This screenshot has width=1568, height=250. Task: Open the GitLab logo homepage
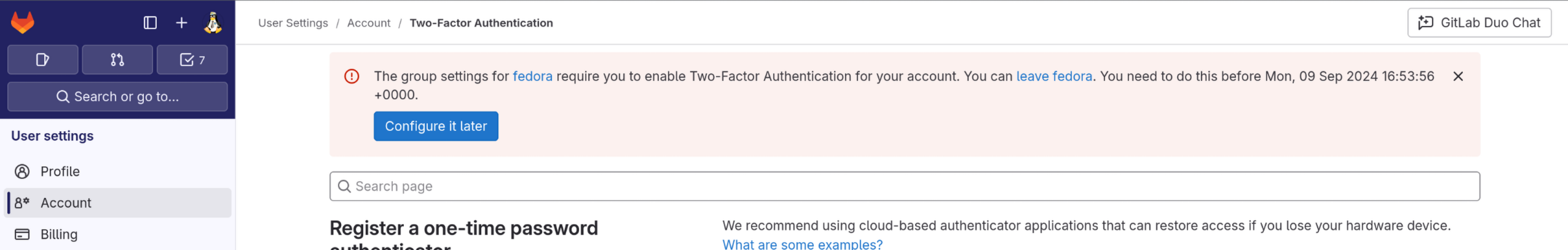click(x=23, y=23)
